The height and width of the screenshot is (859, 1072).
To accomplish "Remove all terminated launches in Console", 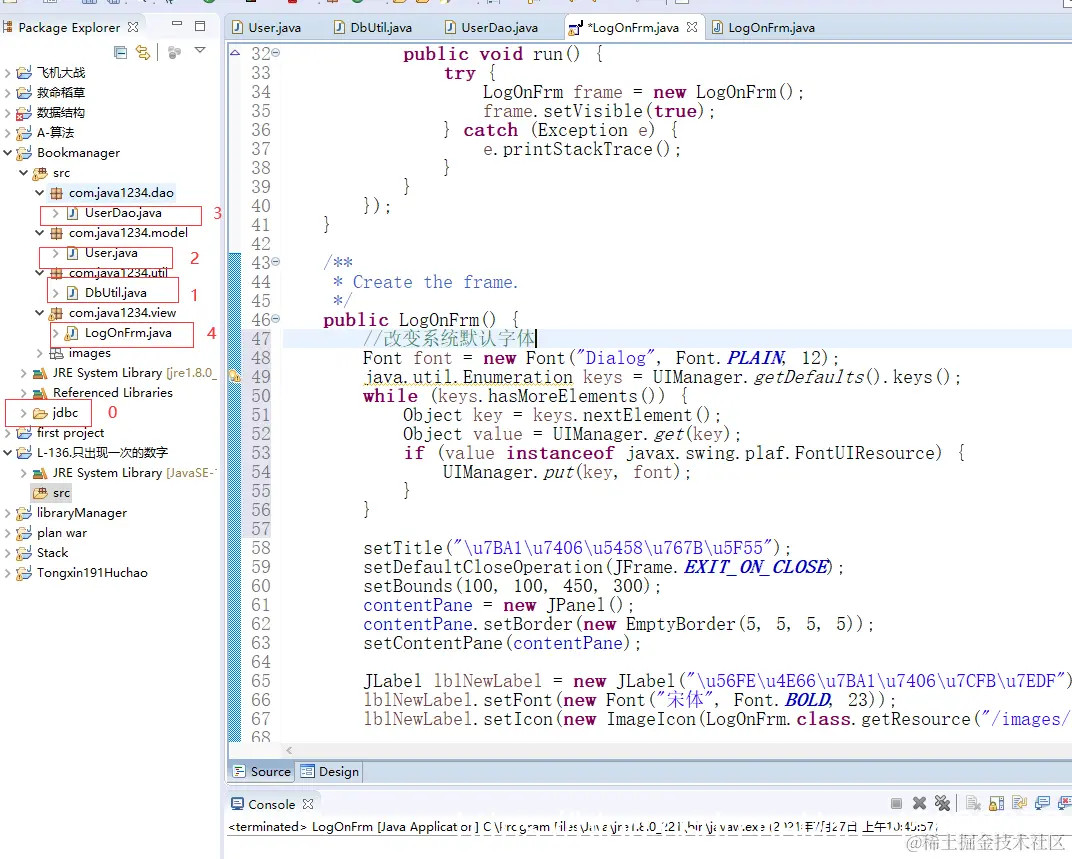I will pyautogui.click(x=942, y=803).
